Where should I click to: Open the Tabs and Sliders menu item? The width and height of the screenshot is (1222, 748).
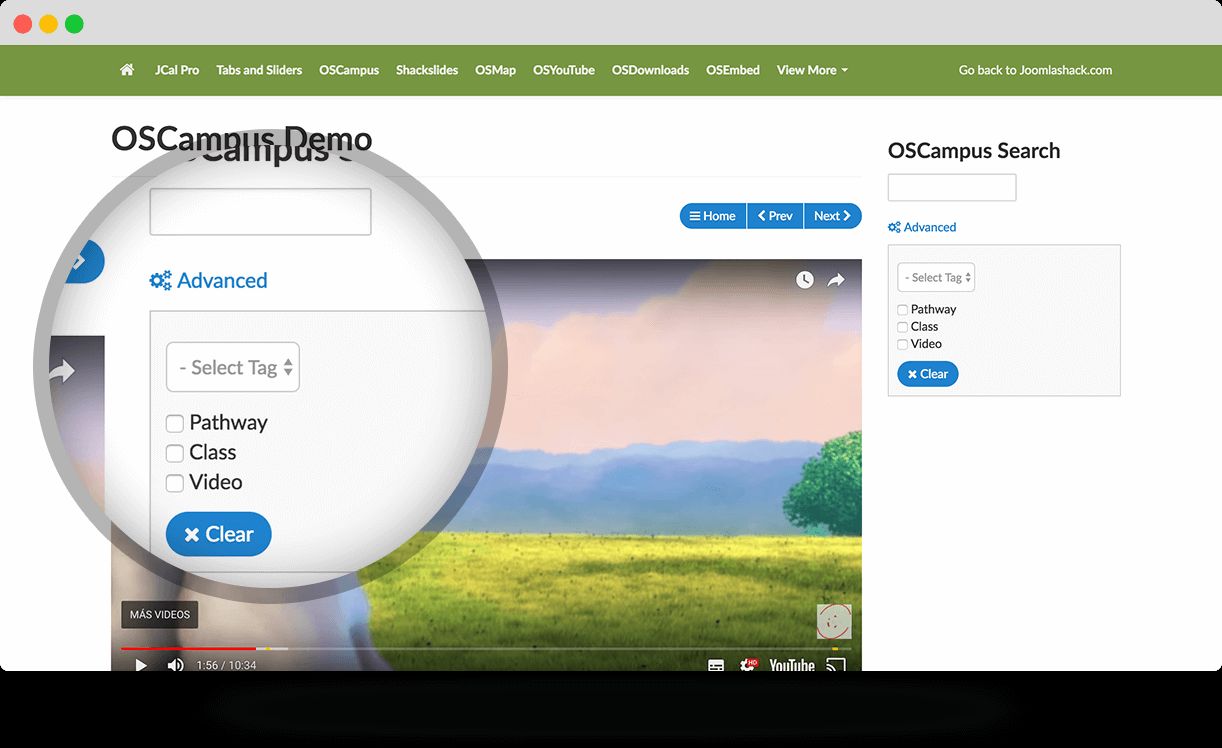[259, 70]
